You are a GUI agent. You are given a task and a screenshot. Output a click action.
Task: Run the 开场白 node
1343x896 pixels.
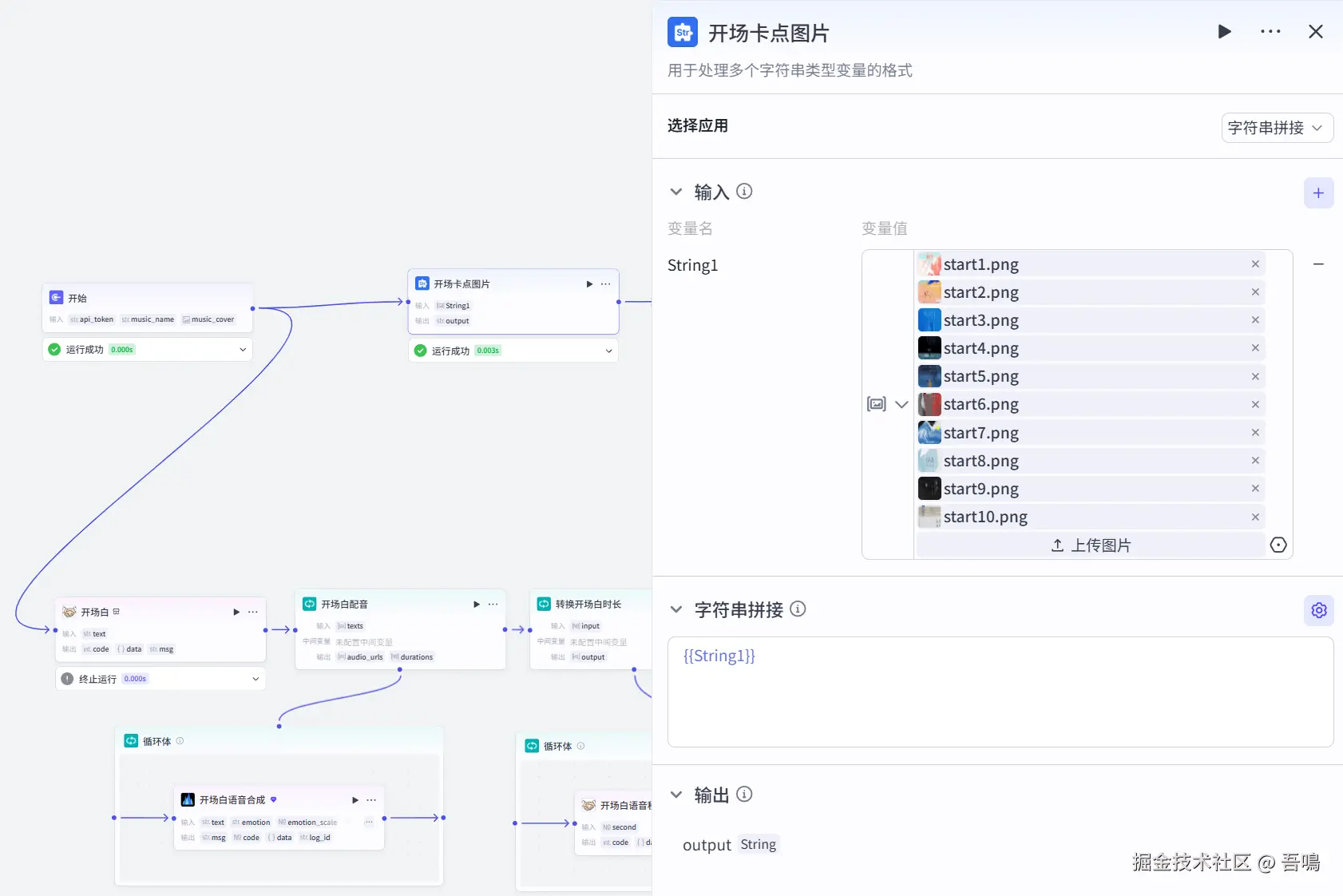pyautogui.click(x=236, y=612)
